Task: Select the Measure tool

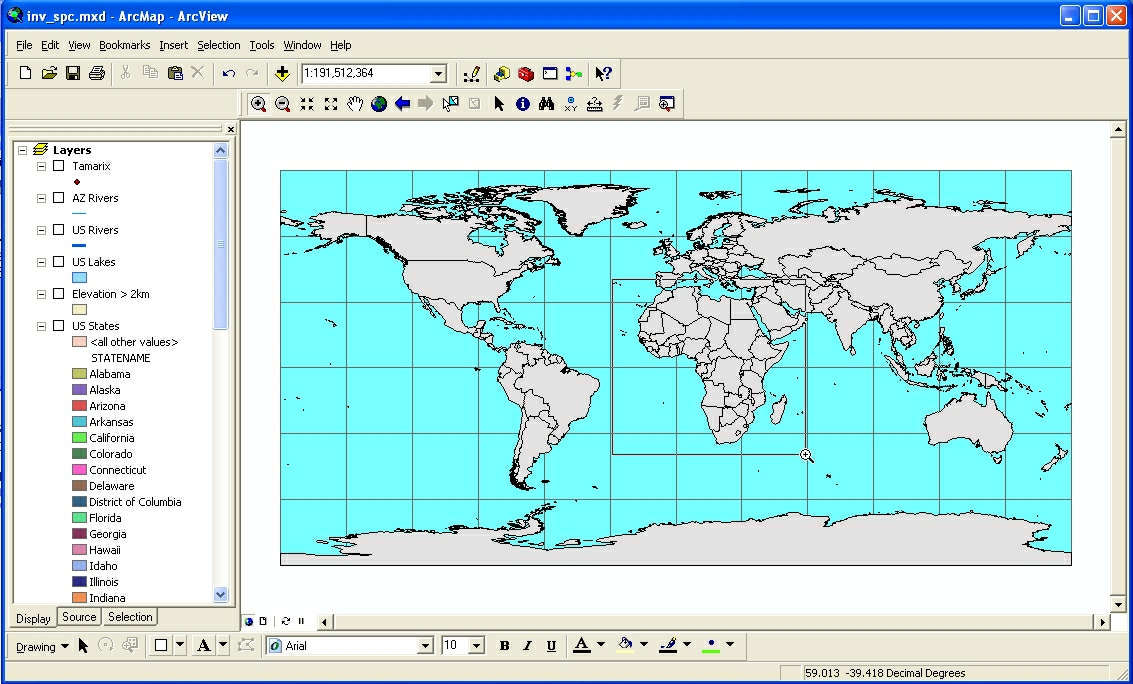Action: pyautogui.click(x=595, y=103)
